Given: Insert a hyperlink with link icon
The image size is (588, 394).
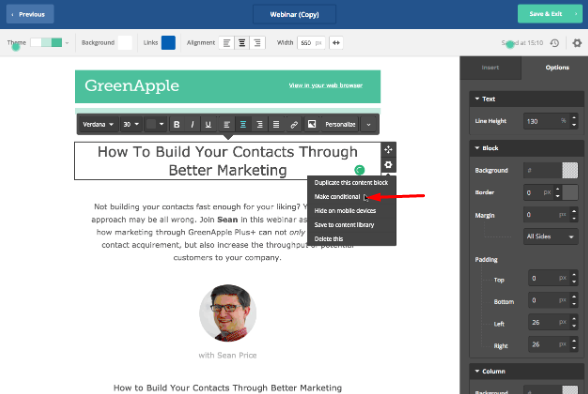Looking at the screenshot, I should 294,124.
